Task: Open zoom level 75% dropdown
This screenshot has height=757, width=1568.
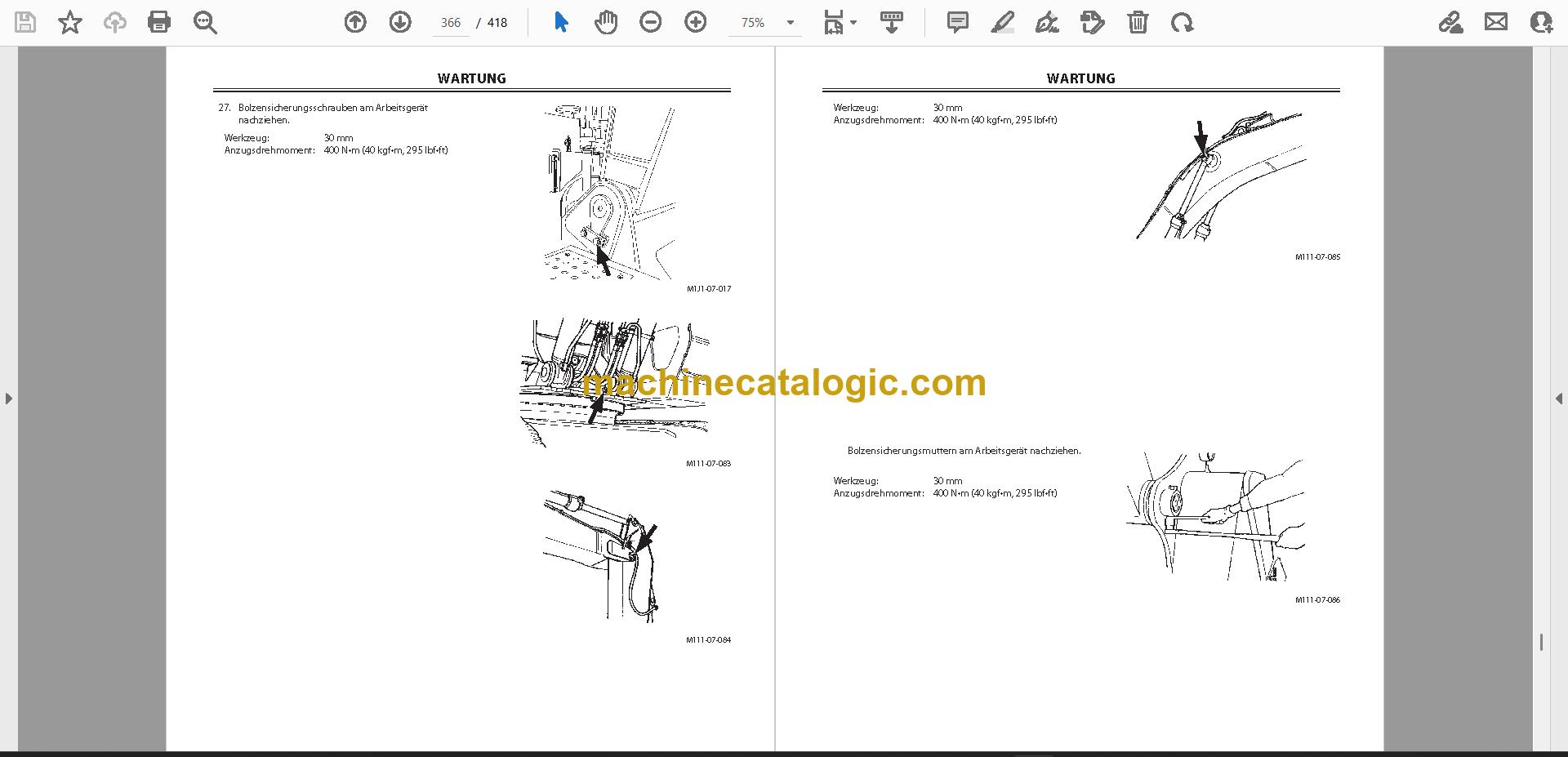Action: pos(765,23)
